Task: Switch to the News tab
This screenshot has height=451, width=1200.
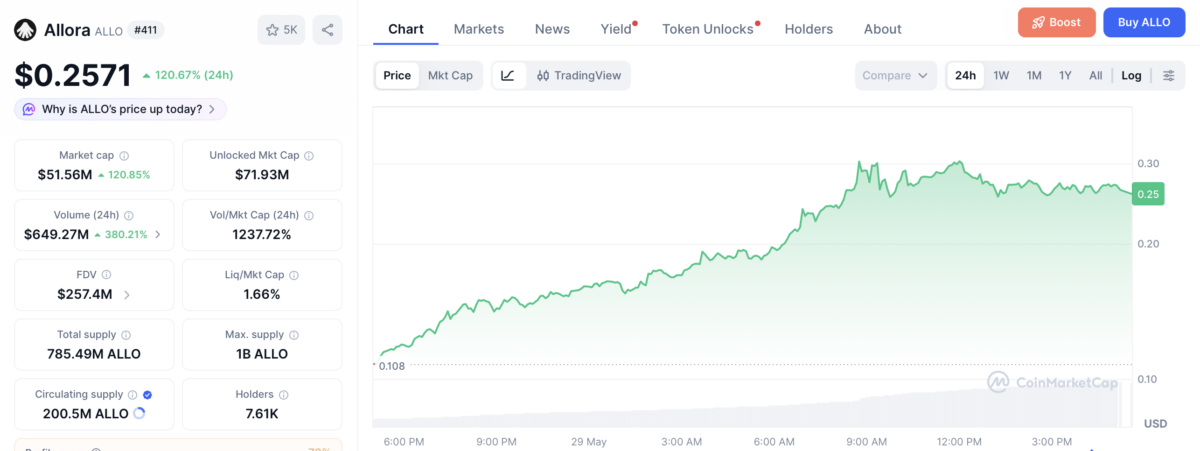Action: coord(552,29)
